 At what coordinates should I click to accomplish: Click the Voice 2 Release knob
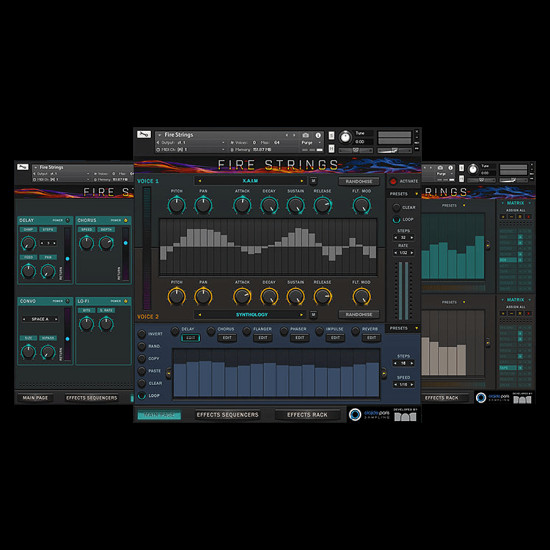click(322, 296)
